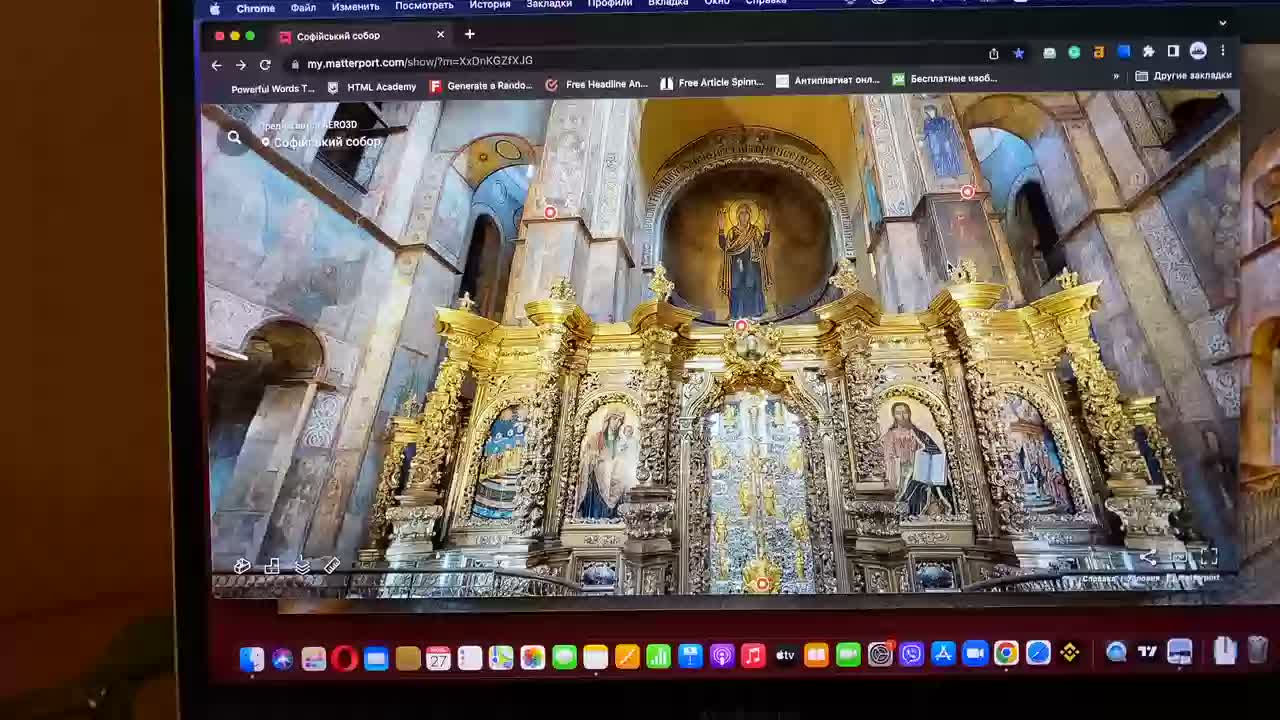Open Numbers from the Dock
Screen dimensions: 1280x720
[x=658, y=656]
